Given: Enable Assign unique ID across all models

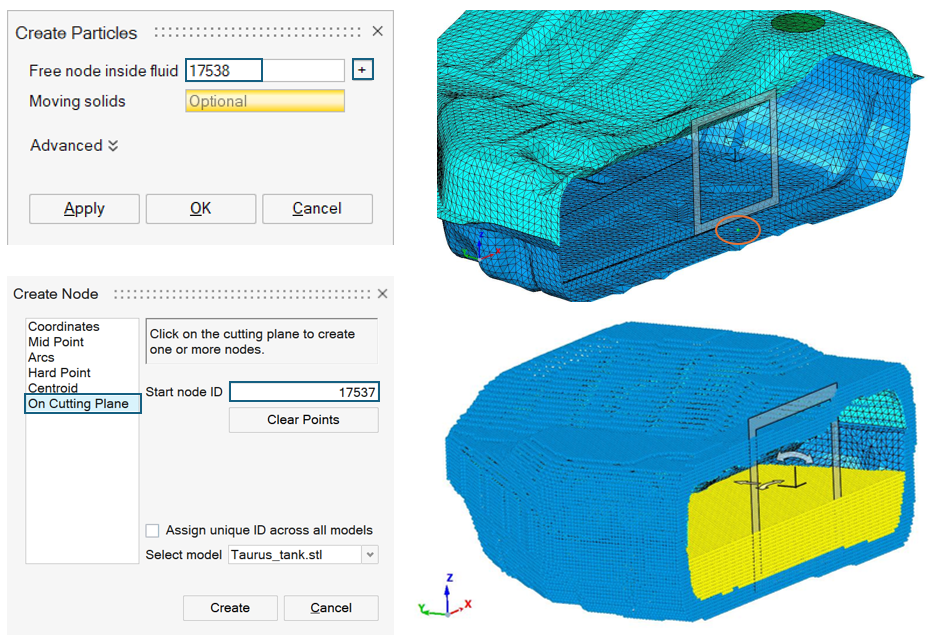Looking at the screenshot, I should 153,530.
